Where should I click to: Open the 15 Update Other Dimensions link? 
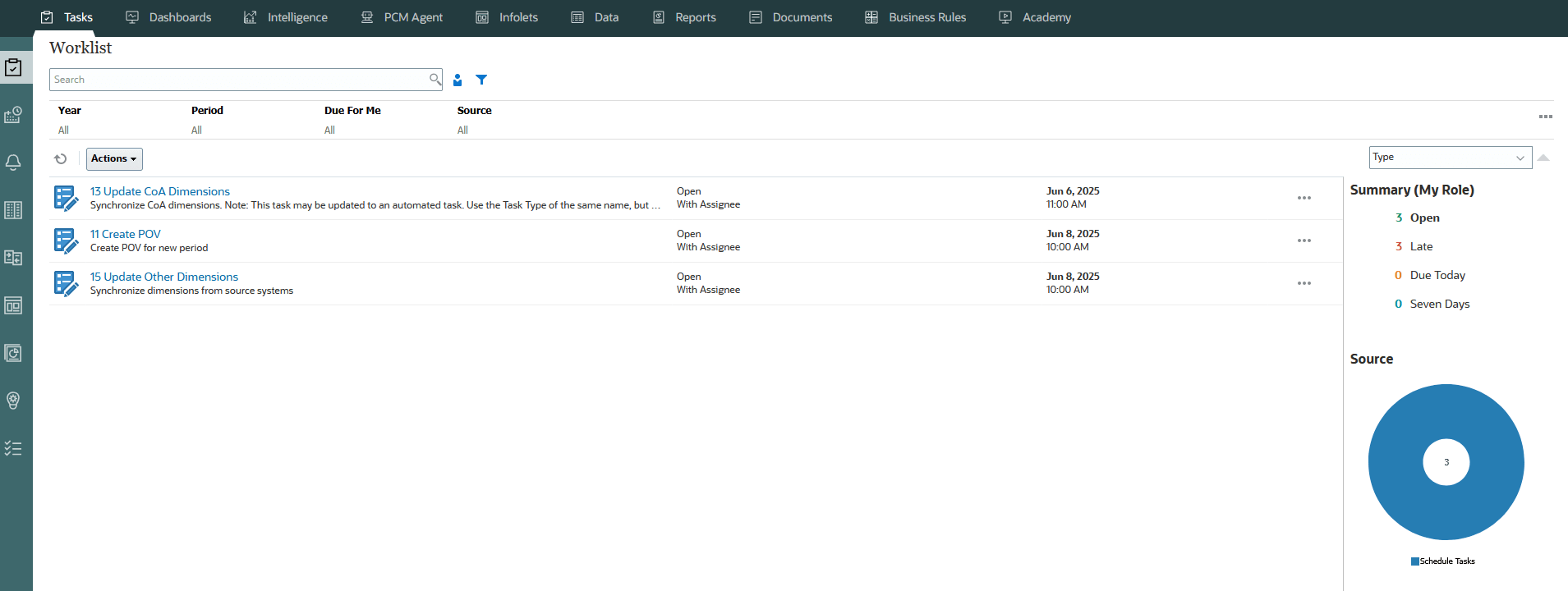click(164, 277)
